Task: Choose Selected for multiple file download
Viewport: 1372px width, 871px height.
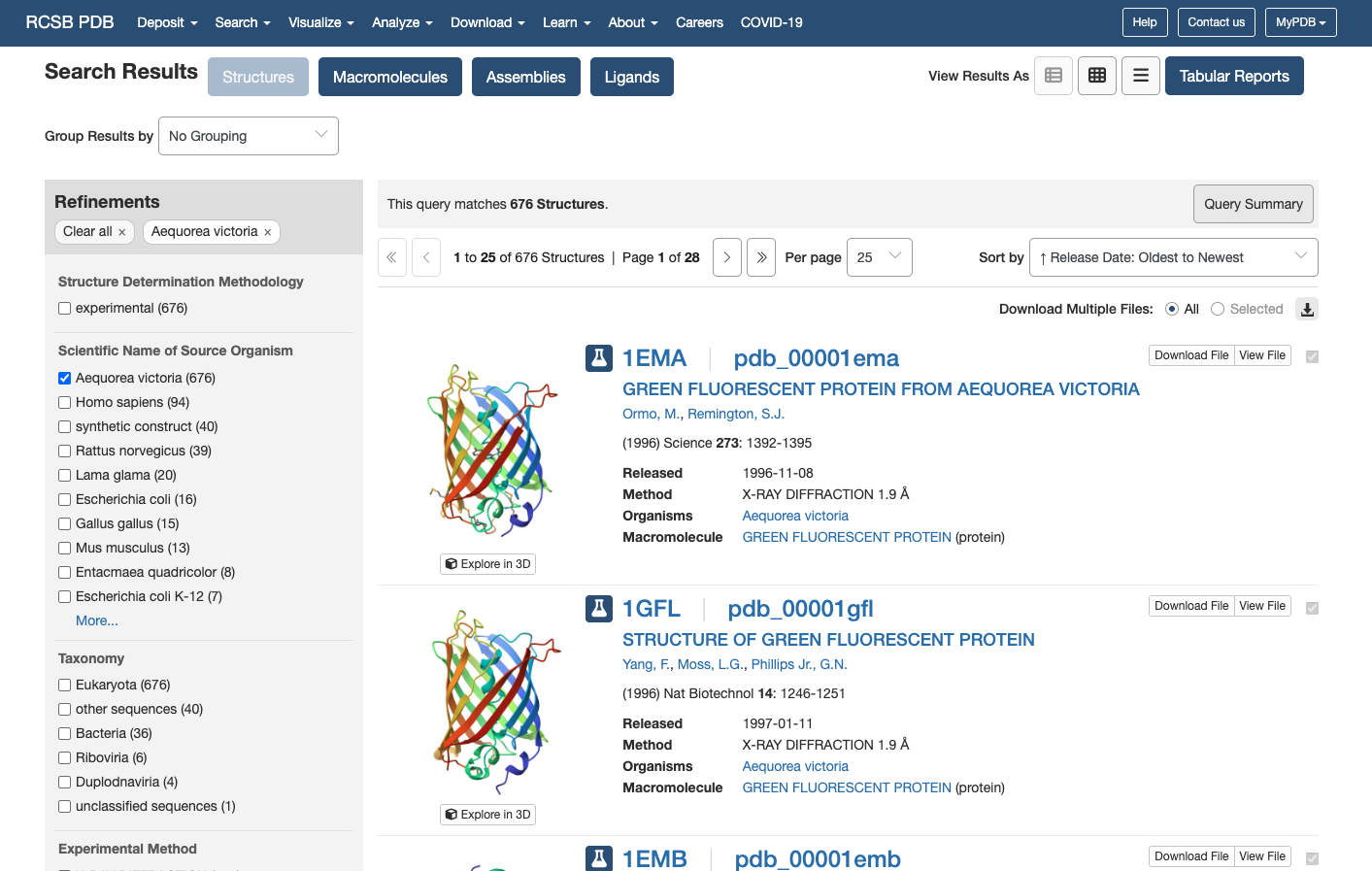Action: pos(1218,309)
